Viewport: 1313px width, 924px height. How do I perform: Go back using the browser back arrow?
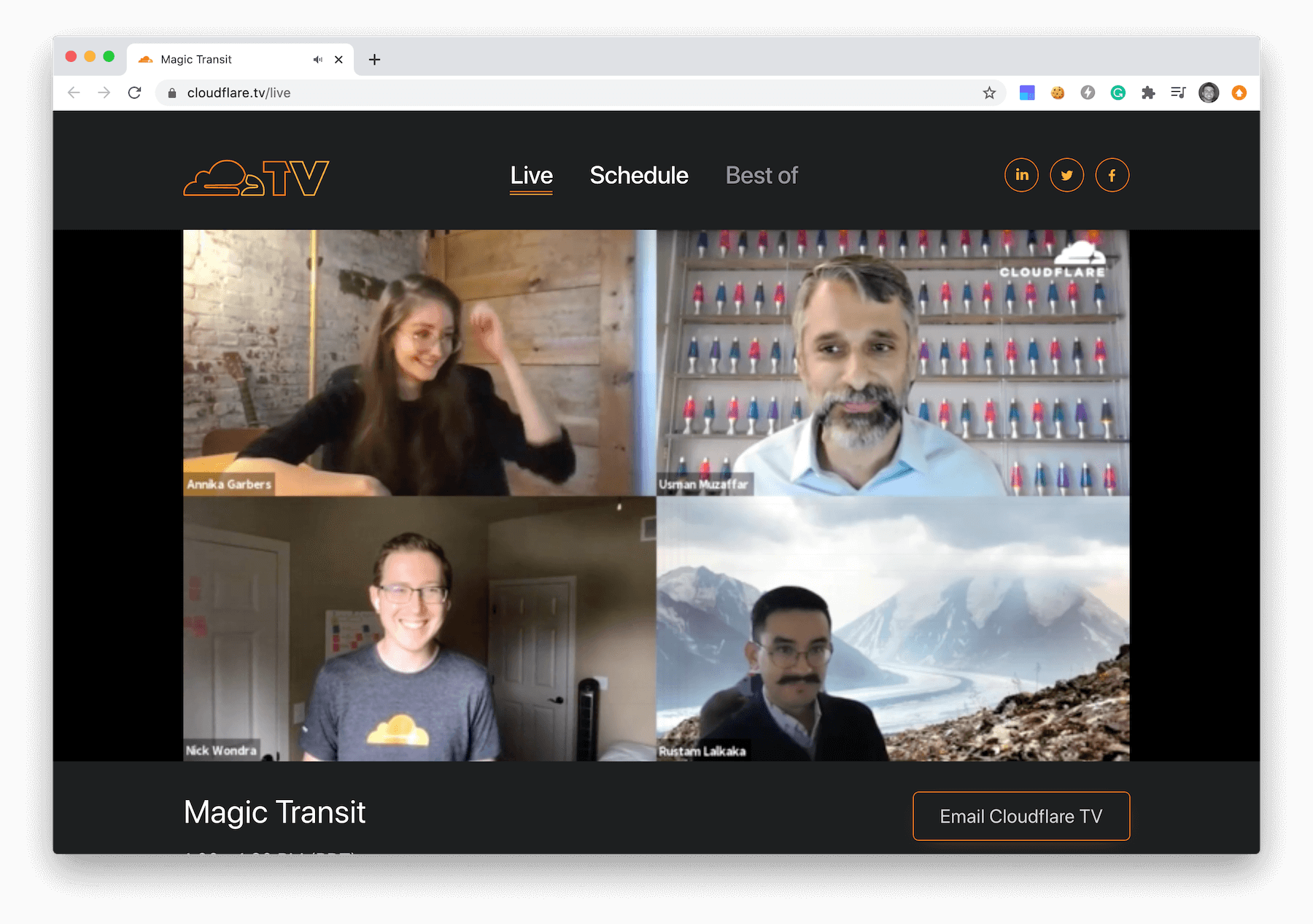tap(74, 93)
